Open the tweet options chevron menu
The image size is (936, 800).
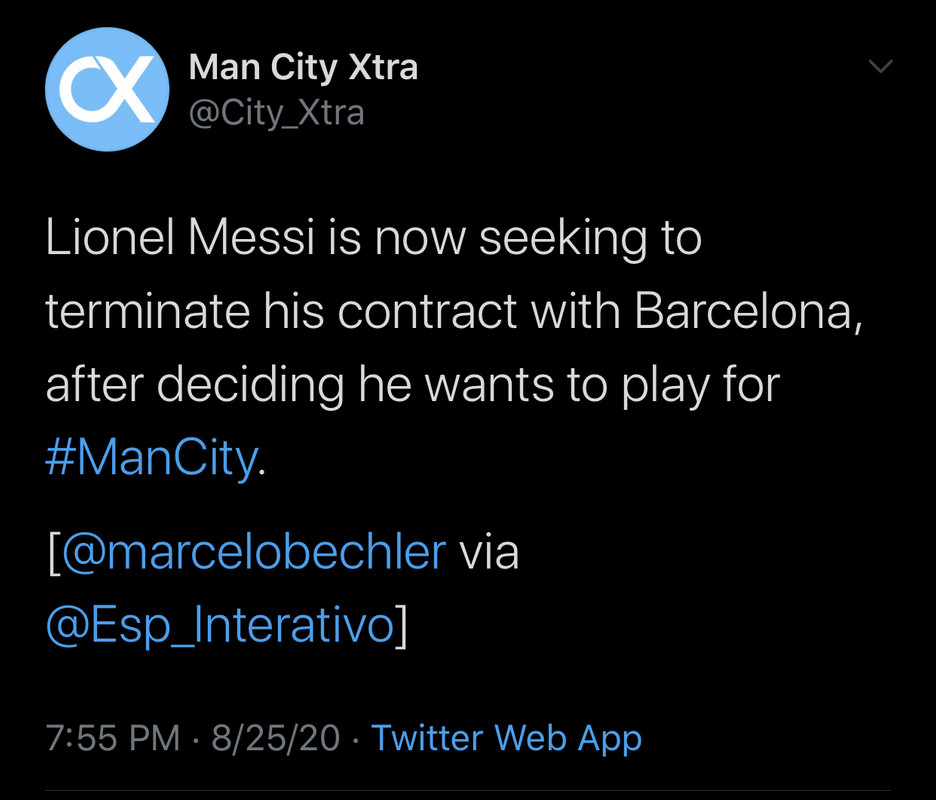coord(880,66)
